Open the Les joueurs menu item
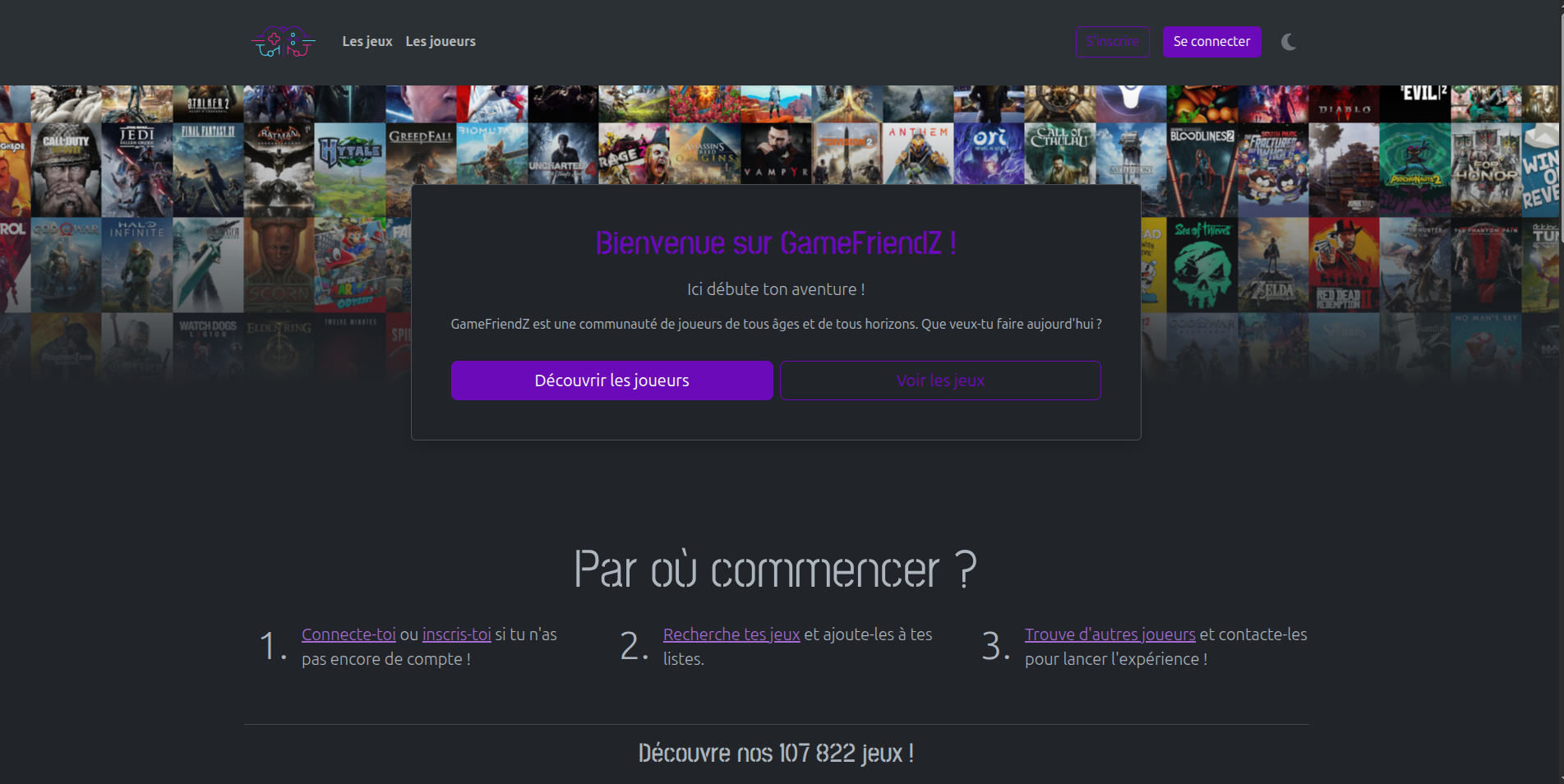Image resolution: width=1564 pixels, height=784 pixels. tap(441, 42)
